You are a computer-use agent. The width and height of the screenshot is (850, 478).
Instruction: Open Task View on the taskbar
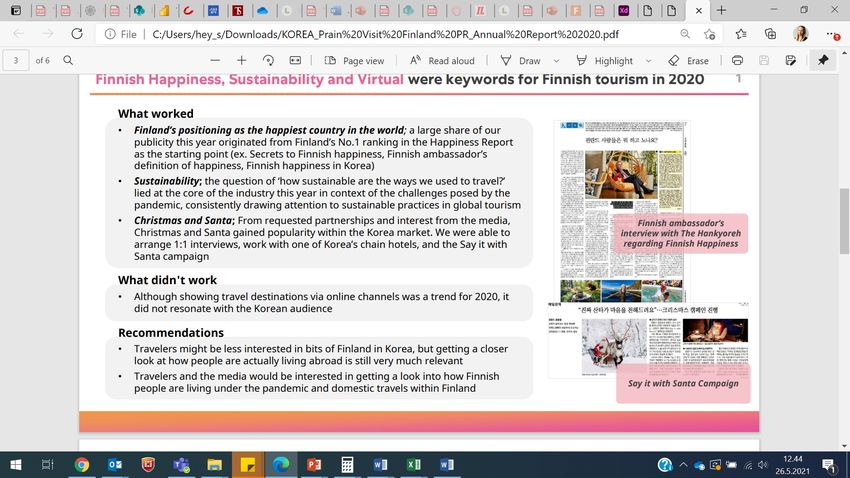pyautogui.click(x=48, y=464)
